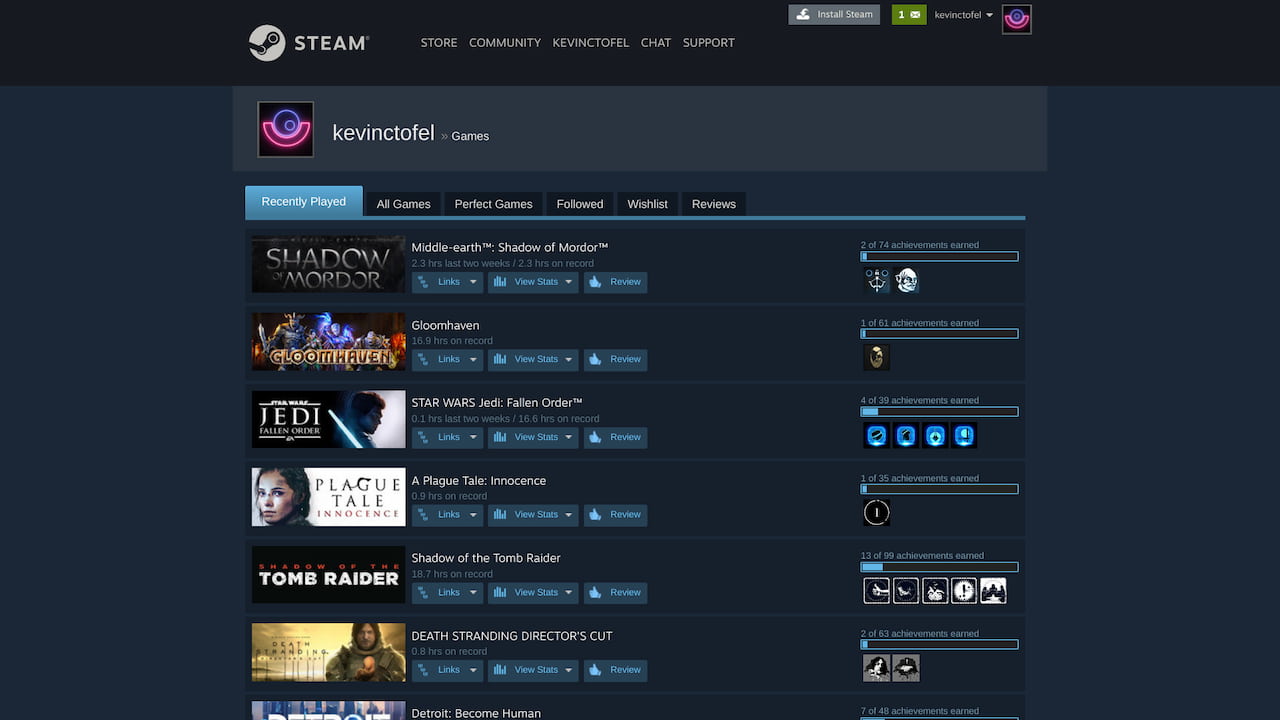
Task: Open the KEVINCTOFEL menu
Action: click(x=591, y=43)
